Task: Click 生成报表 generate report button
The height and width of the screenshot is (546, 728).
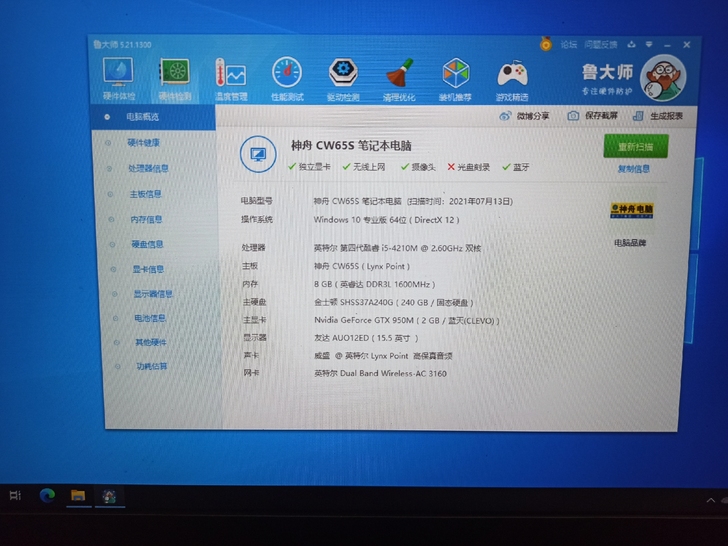Action: click(658, 116)
